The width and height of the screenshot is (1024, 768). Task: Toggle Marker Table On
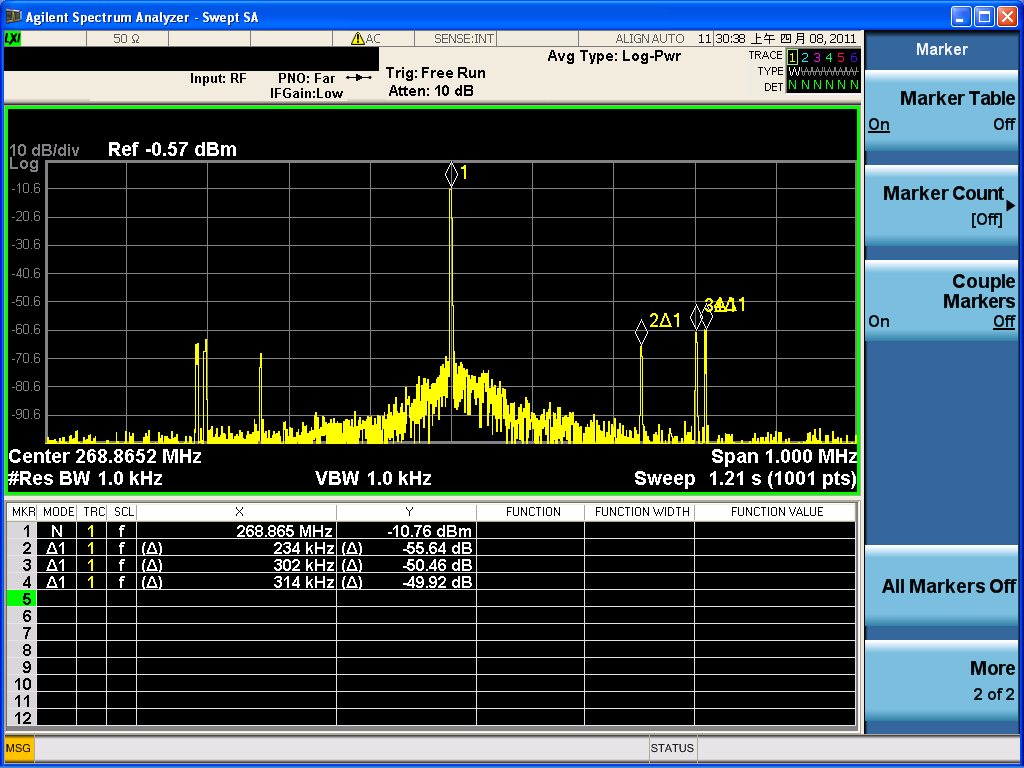pos(879,125)
